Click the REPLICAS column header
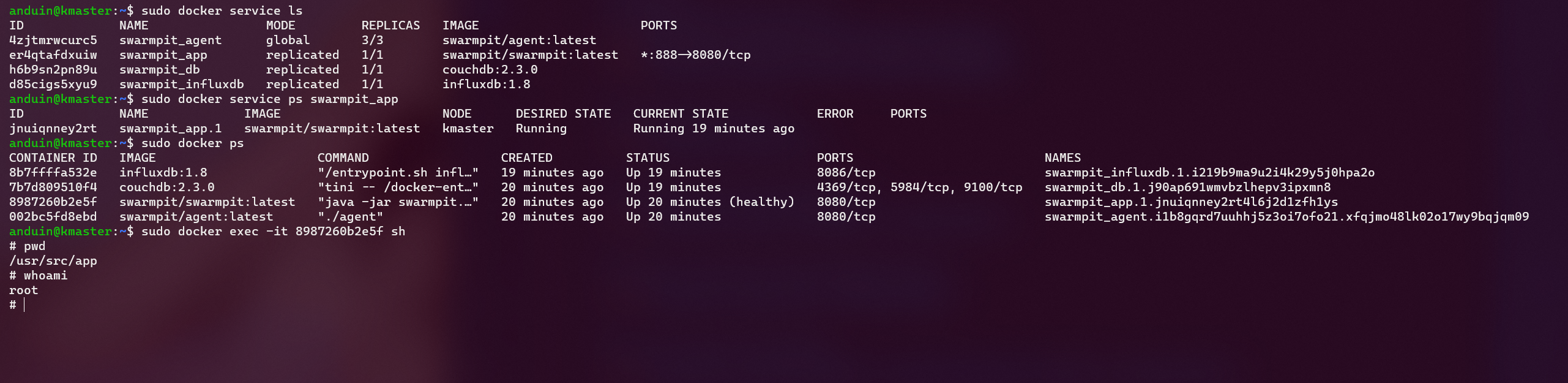This screenshot has width=1568, height=383. point(390,26)
